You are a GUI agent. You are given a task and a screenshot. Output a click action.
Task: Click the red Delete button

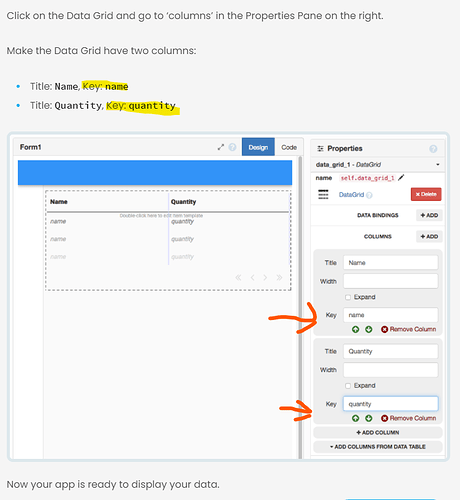[x=426, y=194]
